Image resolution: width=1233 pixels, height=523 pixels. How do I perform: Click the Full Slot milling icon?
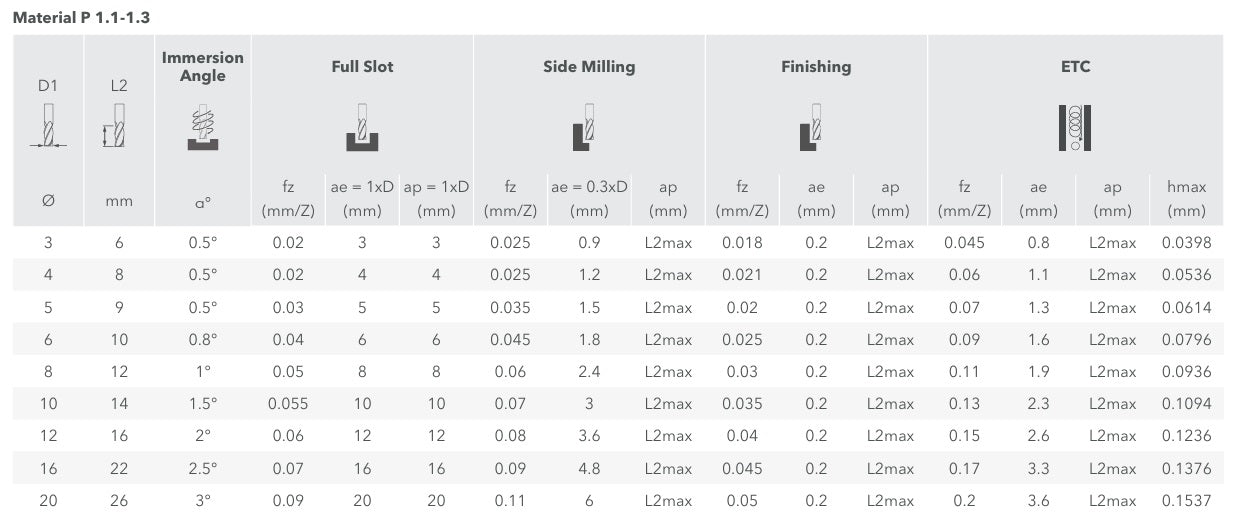[362, 127]
